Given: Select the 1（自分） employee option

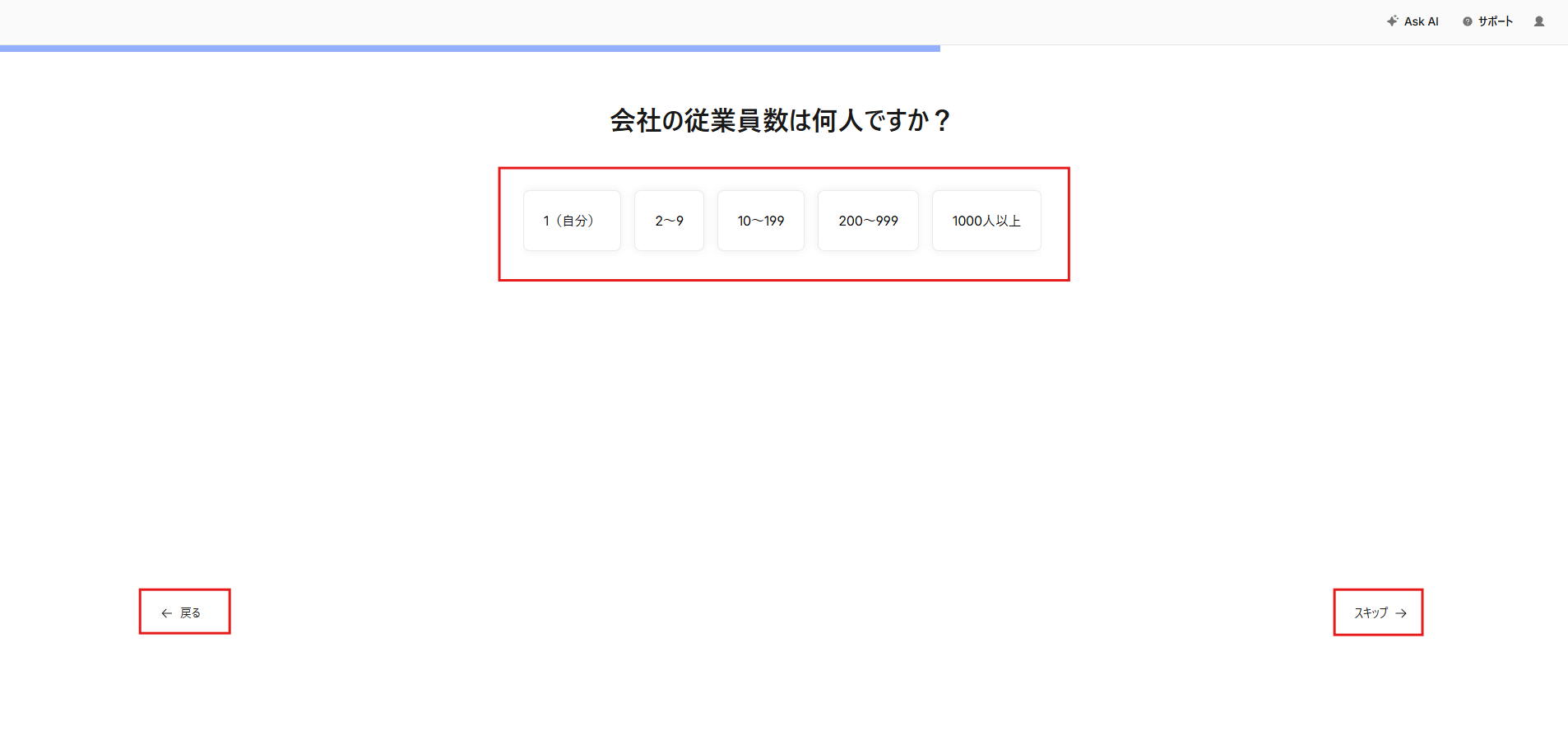Looking at the screenshot, I should pyautogui.click(x=572, y=221).
